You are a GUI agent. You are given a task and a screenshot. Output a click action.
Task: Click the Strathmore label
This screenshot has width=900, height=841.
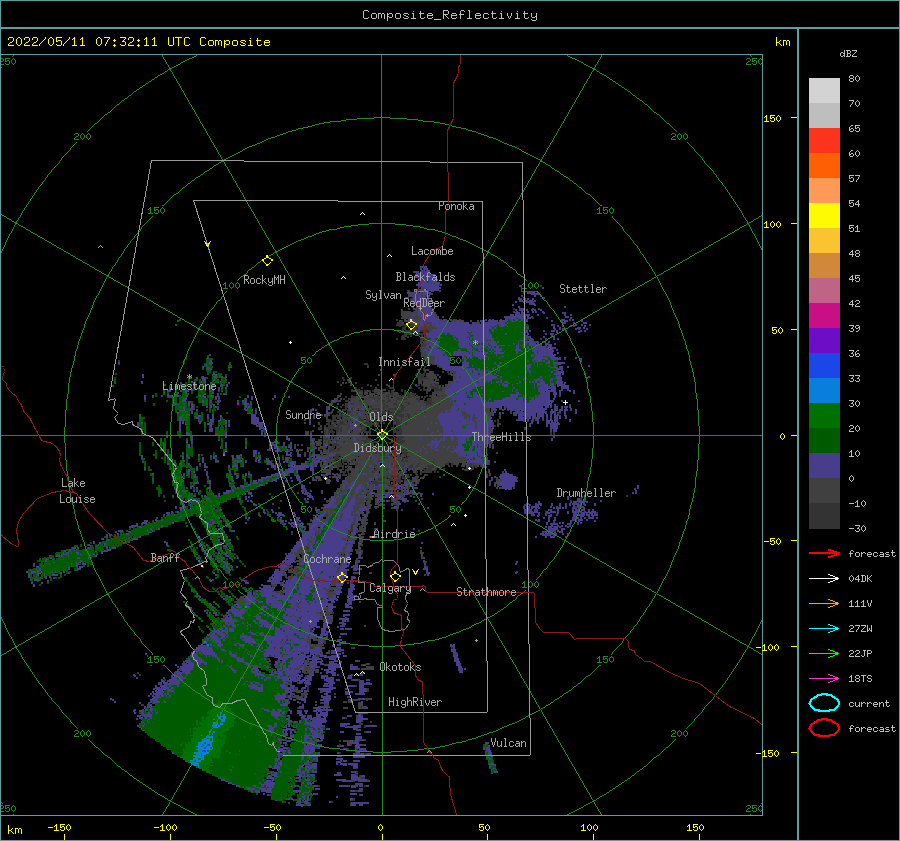tap(486, 592)
